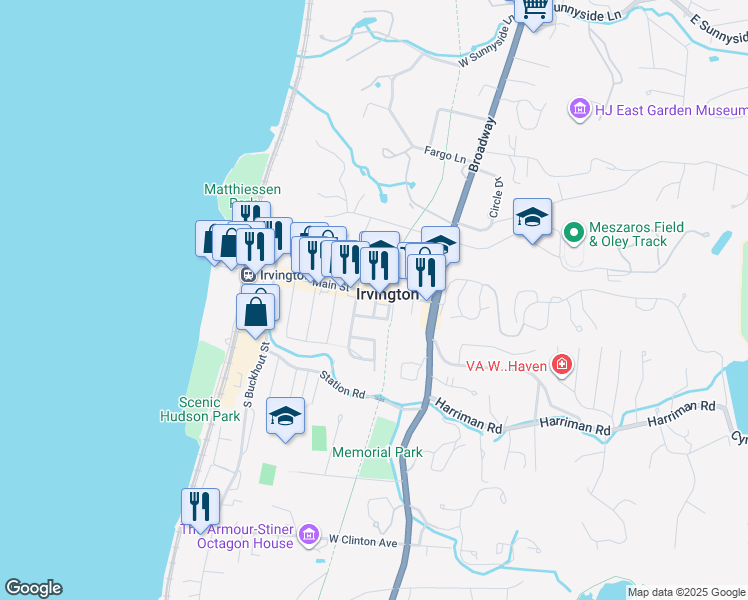This screenshot has height=600, width=748.
Task: Open the Google logo link
Action: pos(33,588)
